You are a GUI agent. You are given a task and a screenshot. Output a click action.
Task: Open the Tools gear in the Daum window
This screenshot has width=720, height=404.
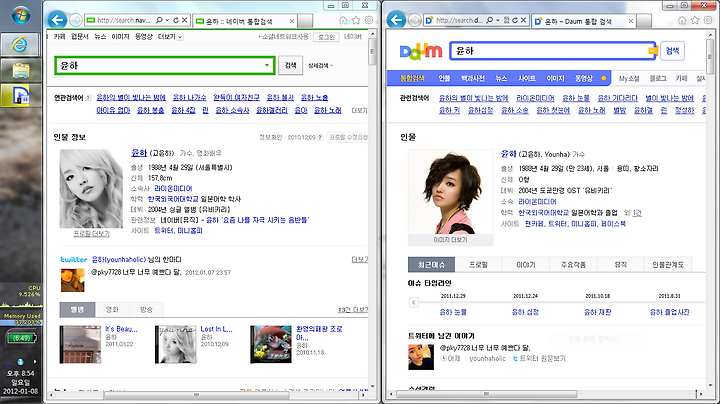[x=708, y=20]
